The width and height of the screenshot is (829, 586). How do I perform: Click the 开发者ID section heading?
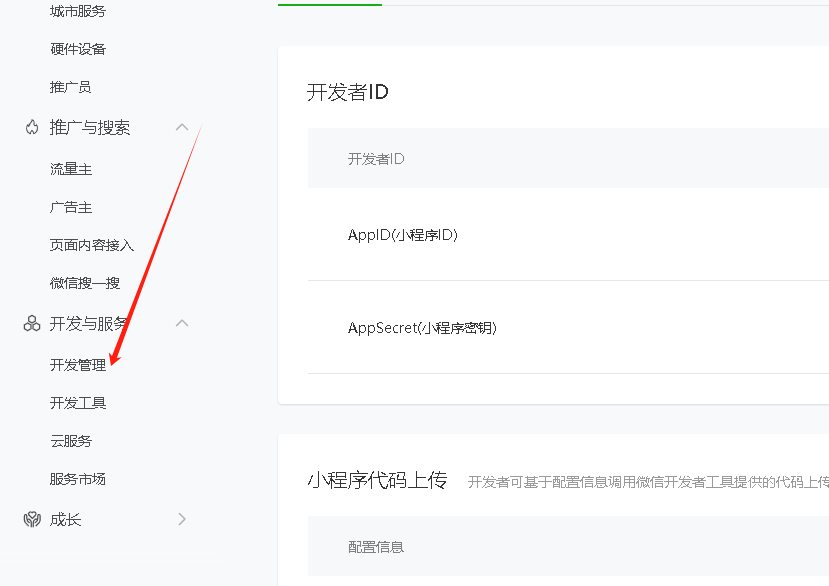point(347,93)
